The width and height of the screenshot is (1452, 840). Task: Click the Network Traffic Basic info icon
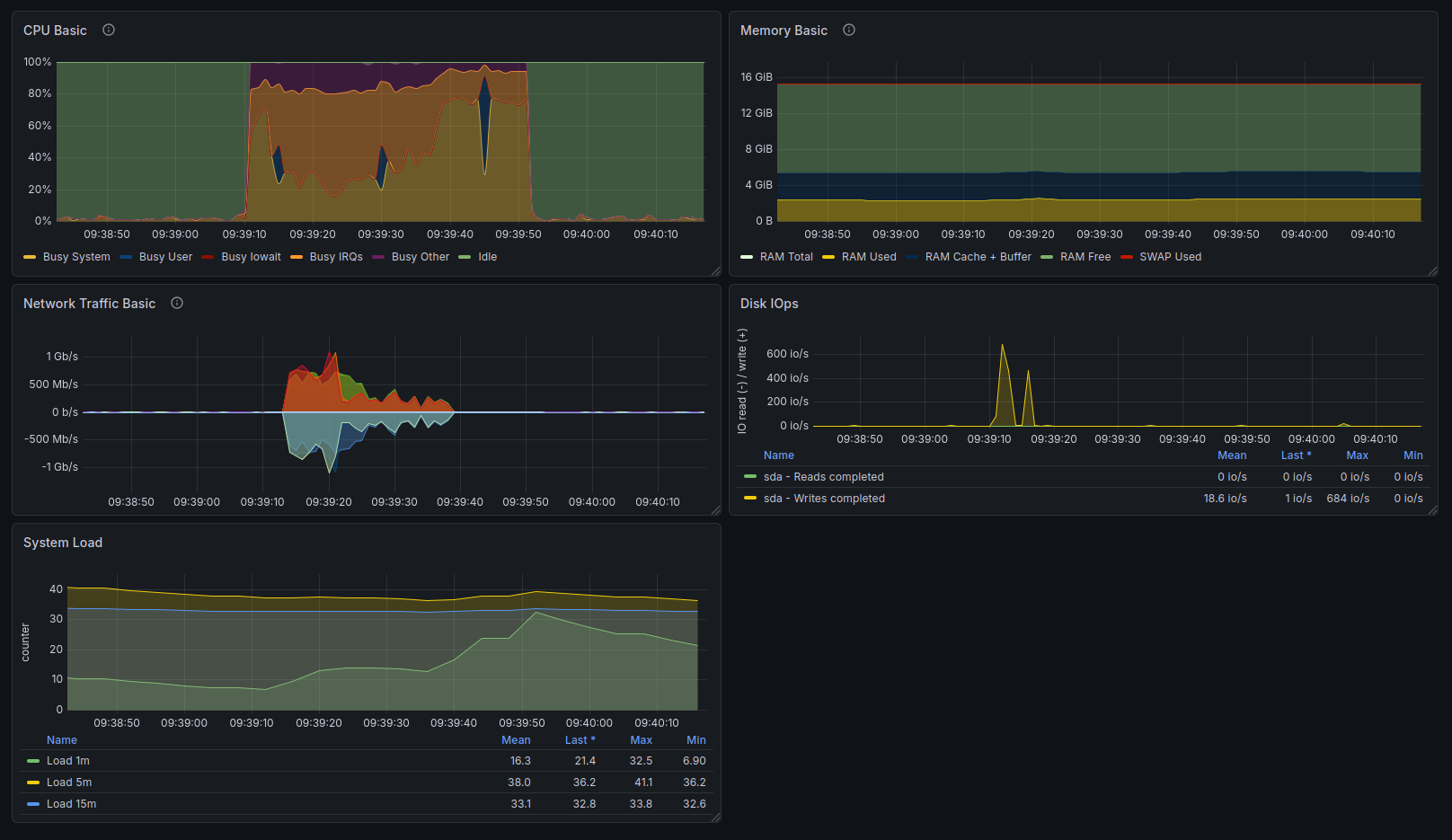pos(177,303)
